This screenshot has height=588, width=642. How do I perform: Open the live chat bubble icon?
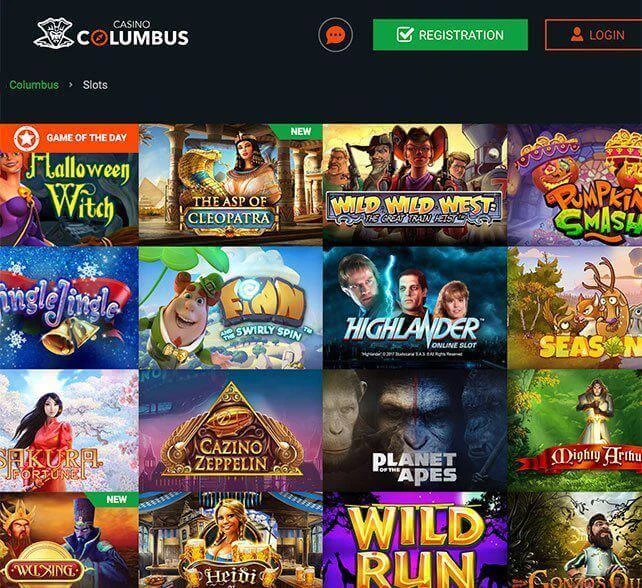[335, 35]
